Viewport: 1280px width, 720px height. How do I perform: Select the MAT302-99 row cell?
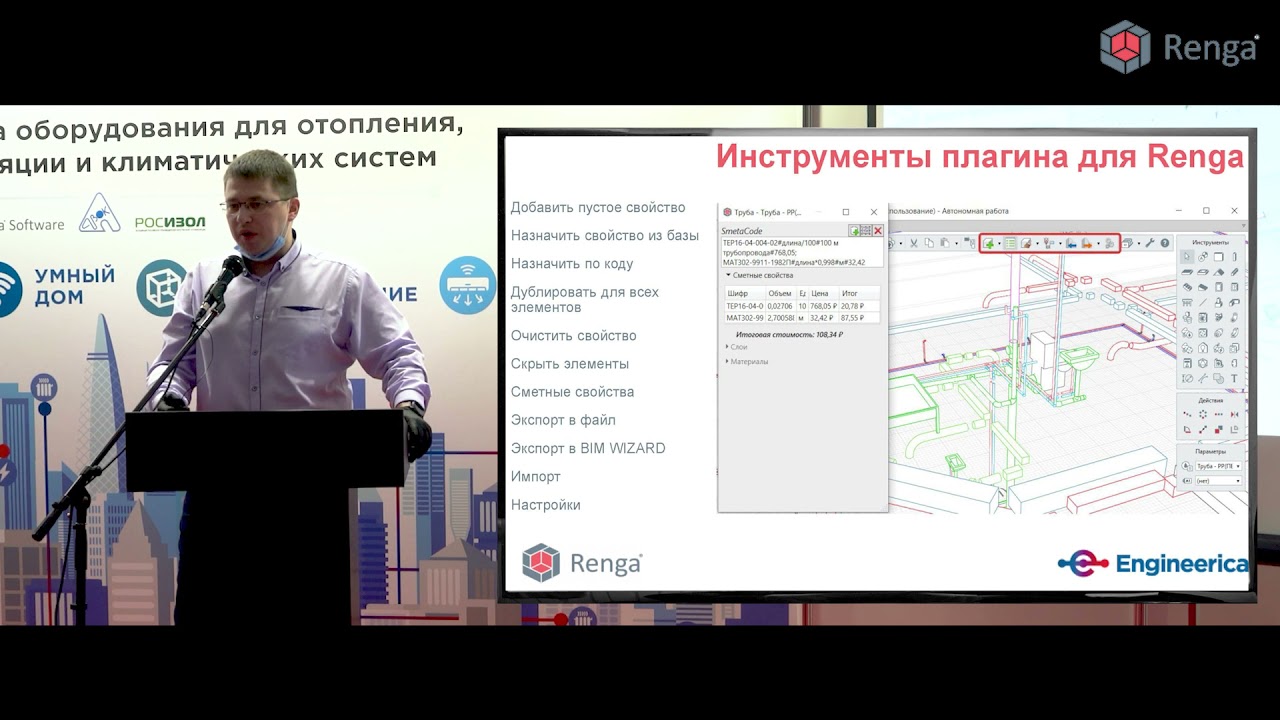click(745, 317)
